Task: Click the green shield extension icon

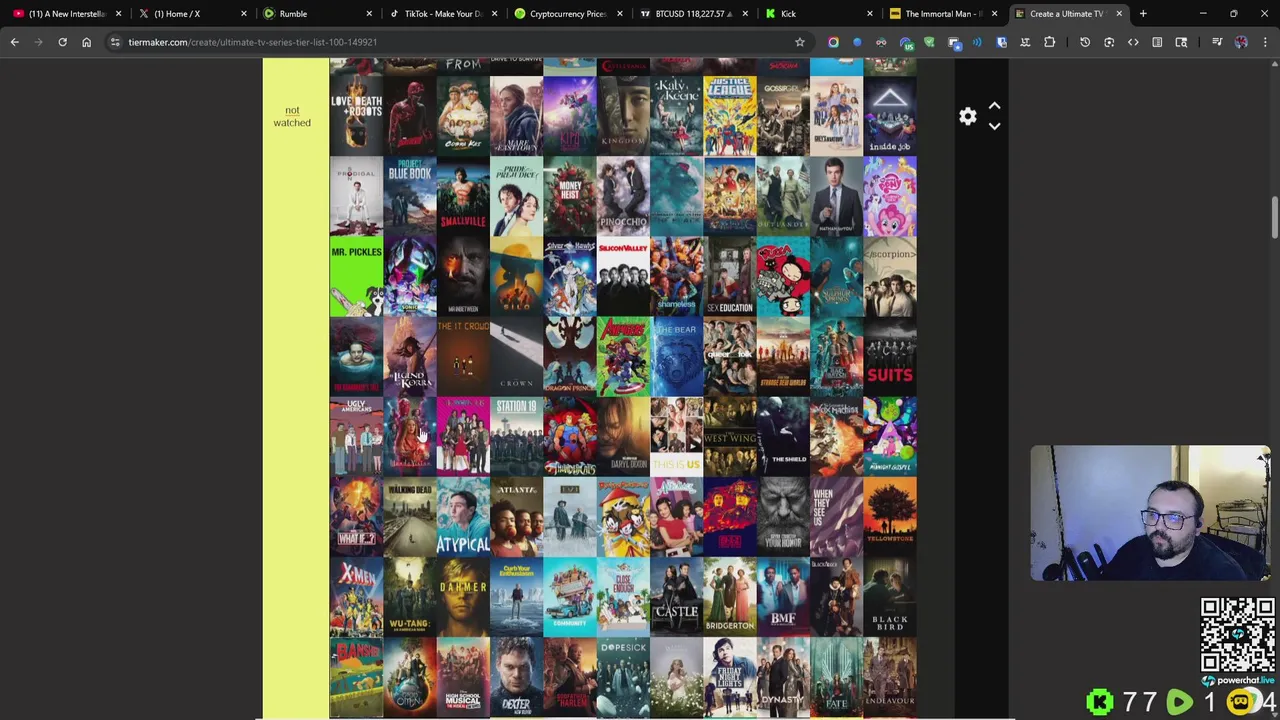Action: [929, 42]
